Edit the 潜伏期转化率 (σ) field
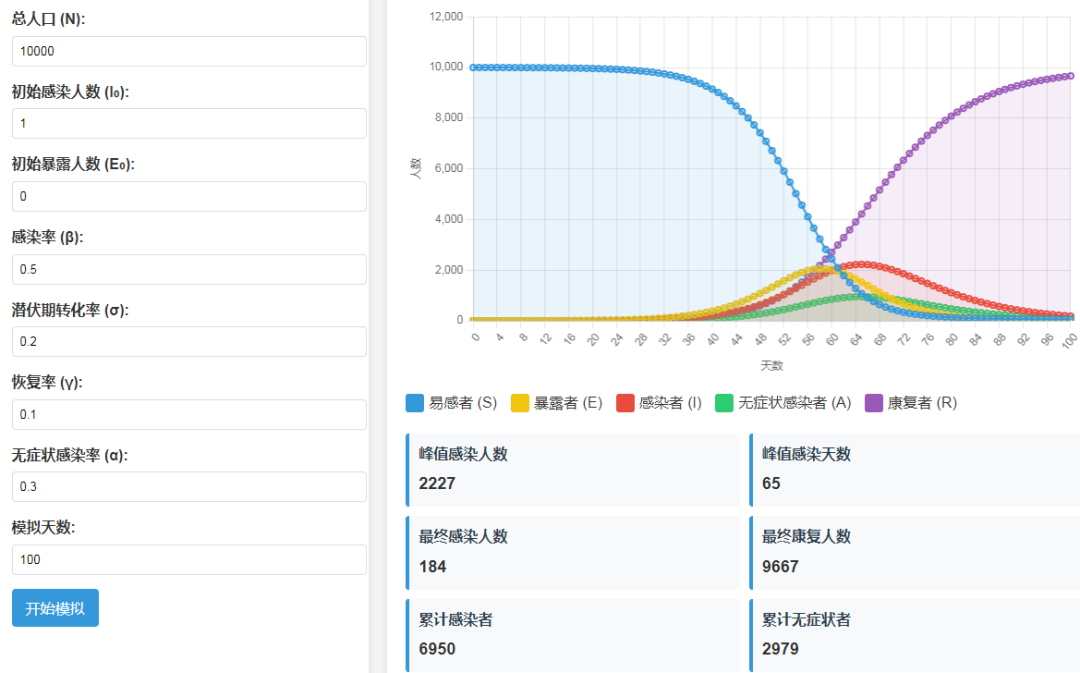 (x=189, y=342)
